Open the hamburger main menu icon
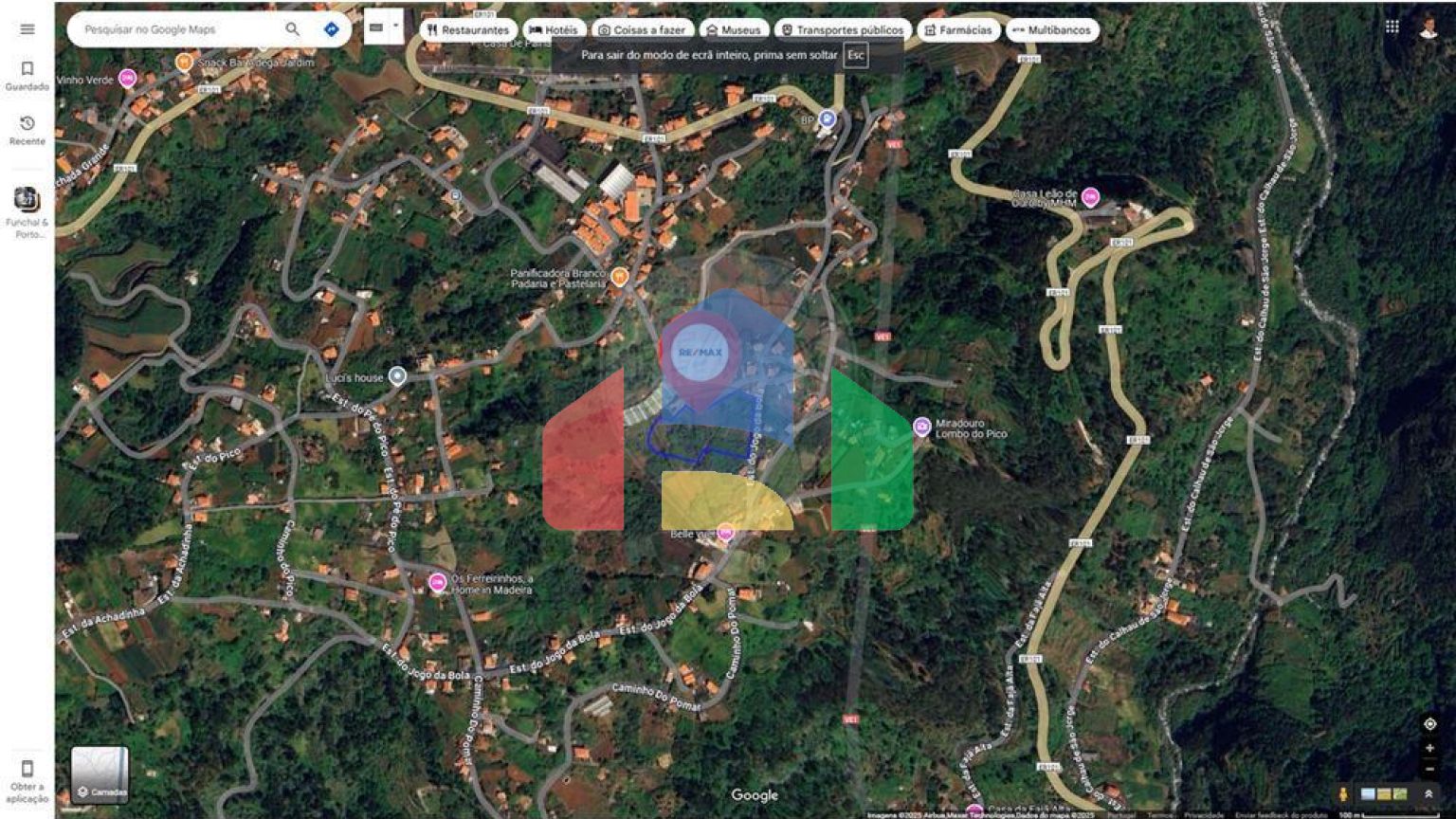Viewport: 1456px width, 819px height. (27, 28)
